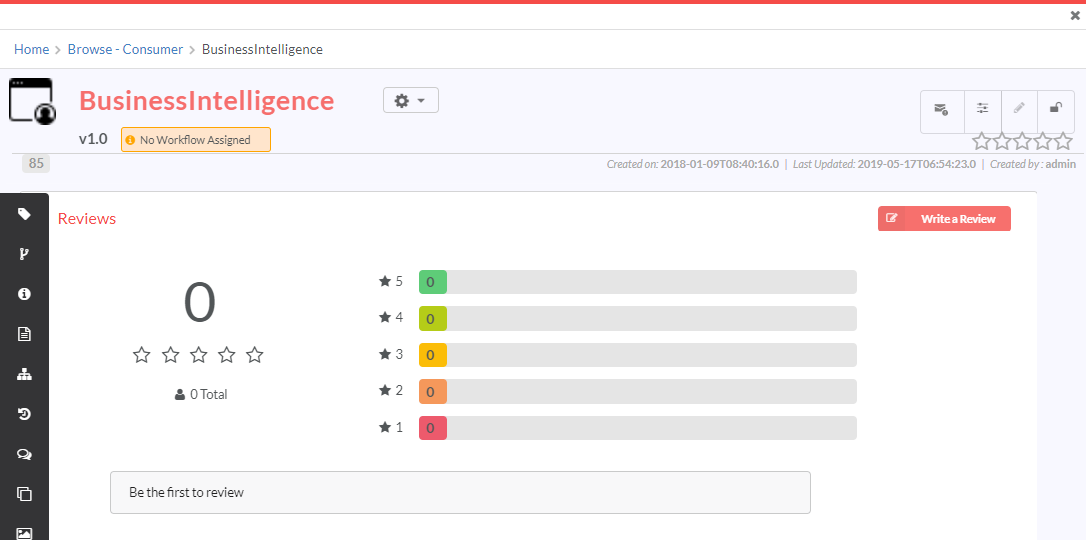Select the comments bubble sidebar icon
This screenshot has height=540, width=1086.
(x=24, y=454)
